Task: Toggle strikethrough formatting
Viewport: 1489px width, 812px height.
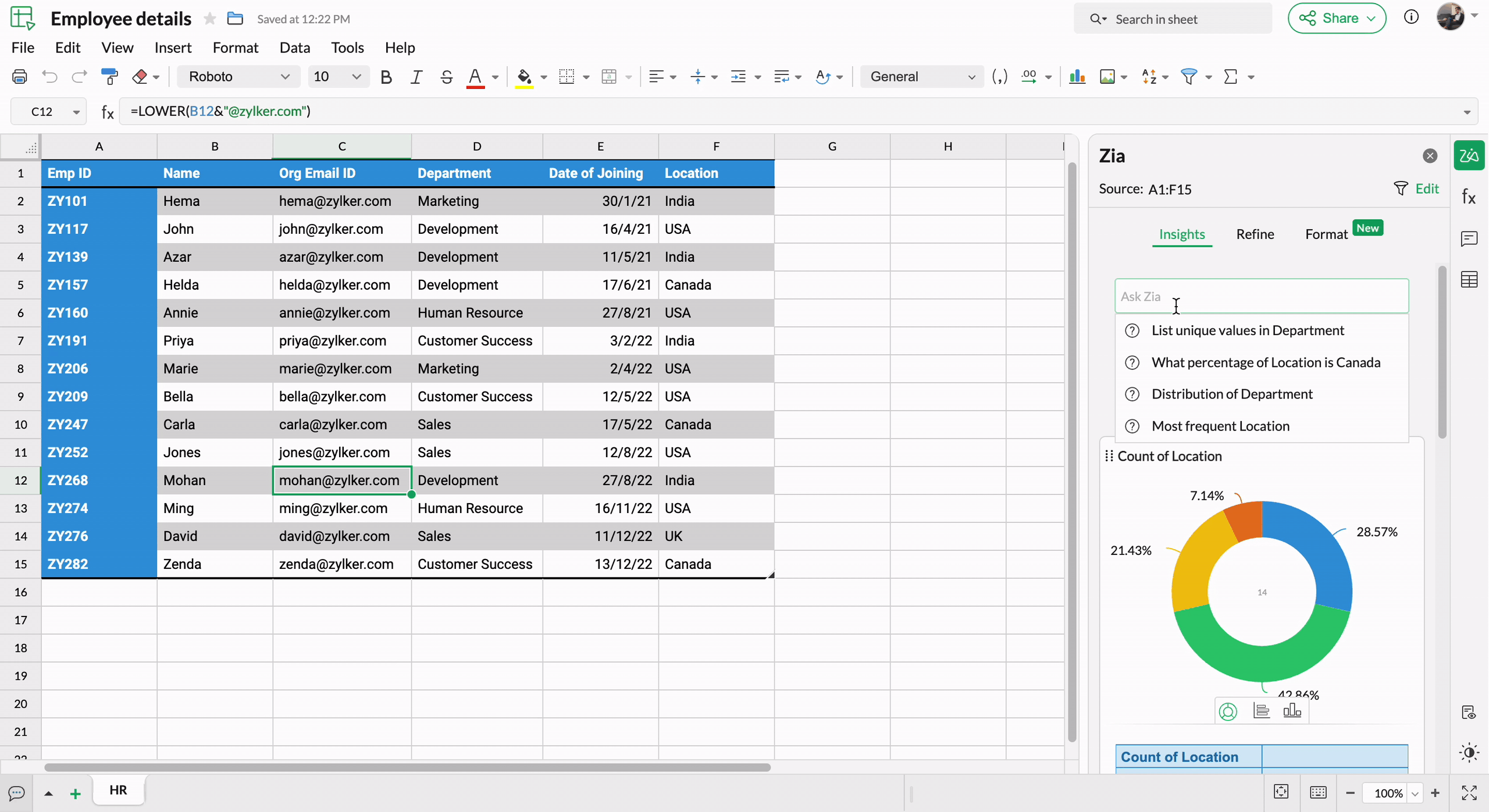Action: pos(446,77)
